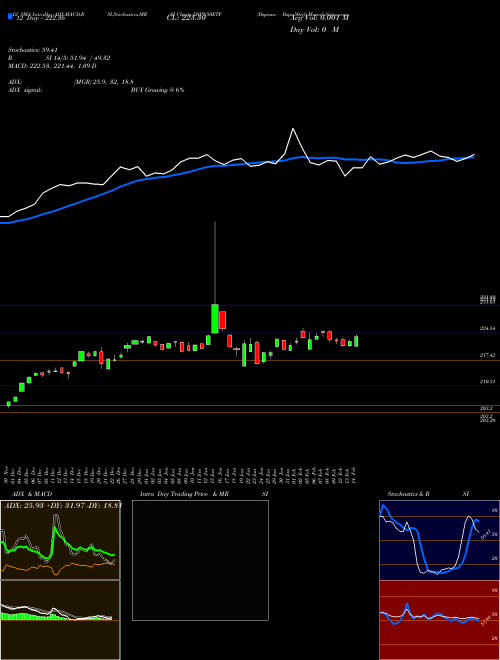Viewport: 500px width, 660px height.
Task: Click the '224.54' price level label
Action: tap(487, 328)
